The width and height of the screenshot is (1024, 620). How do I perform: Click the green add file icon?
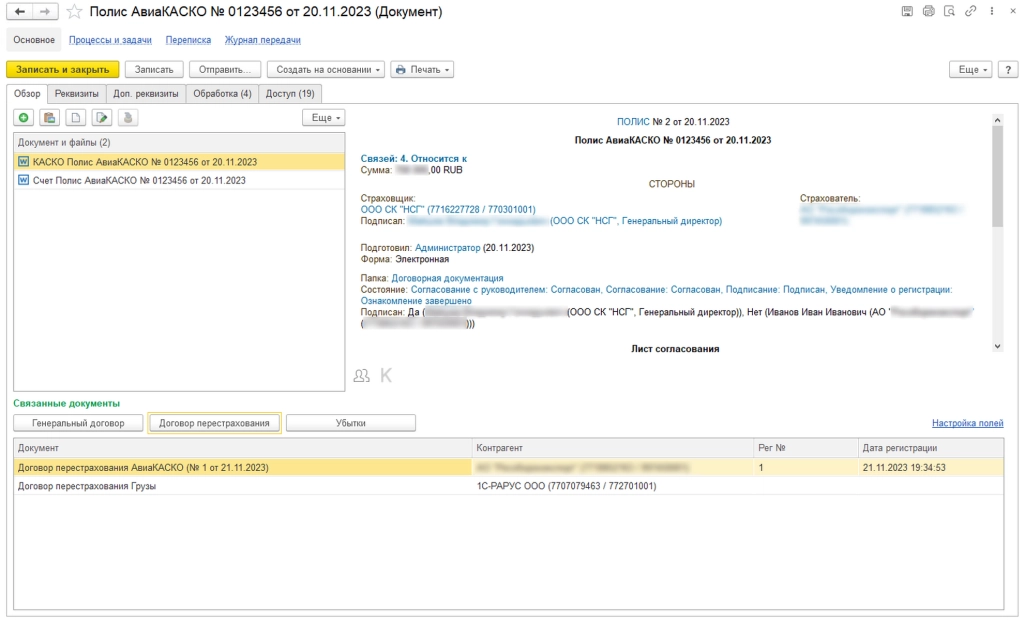coord(24,117)
